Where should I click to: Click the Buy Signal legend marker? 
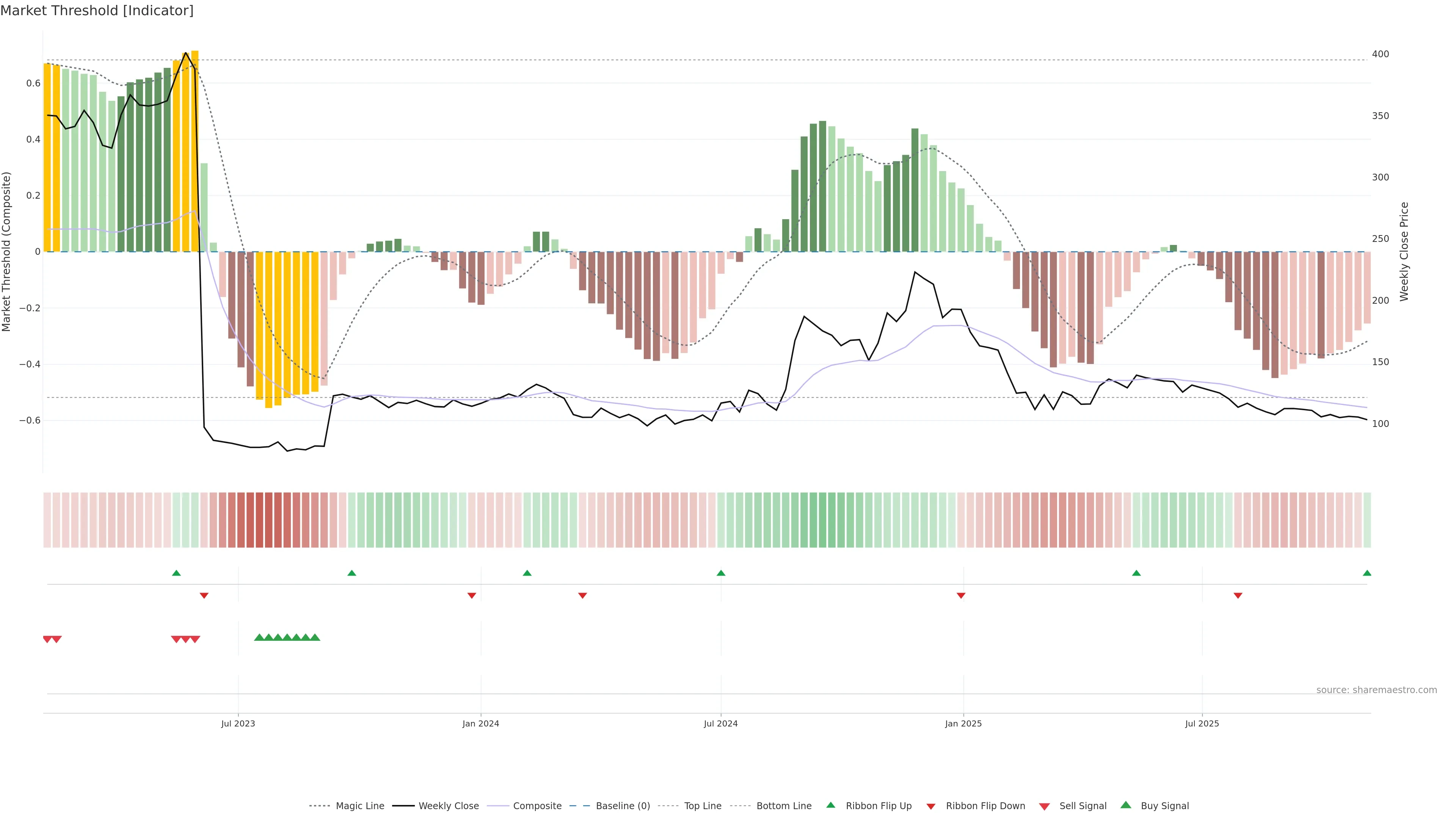(x=1125, y=805)
